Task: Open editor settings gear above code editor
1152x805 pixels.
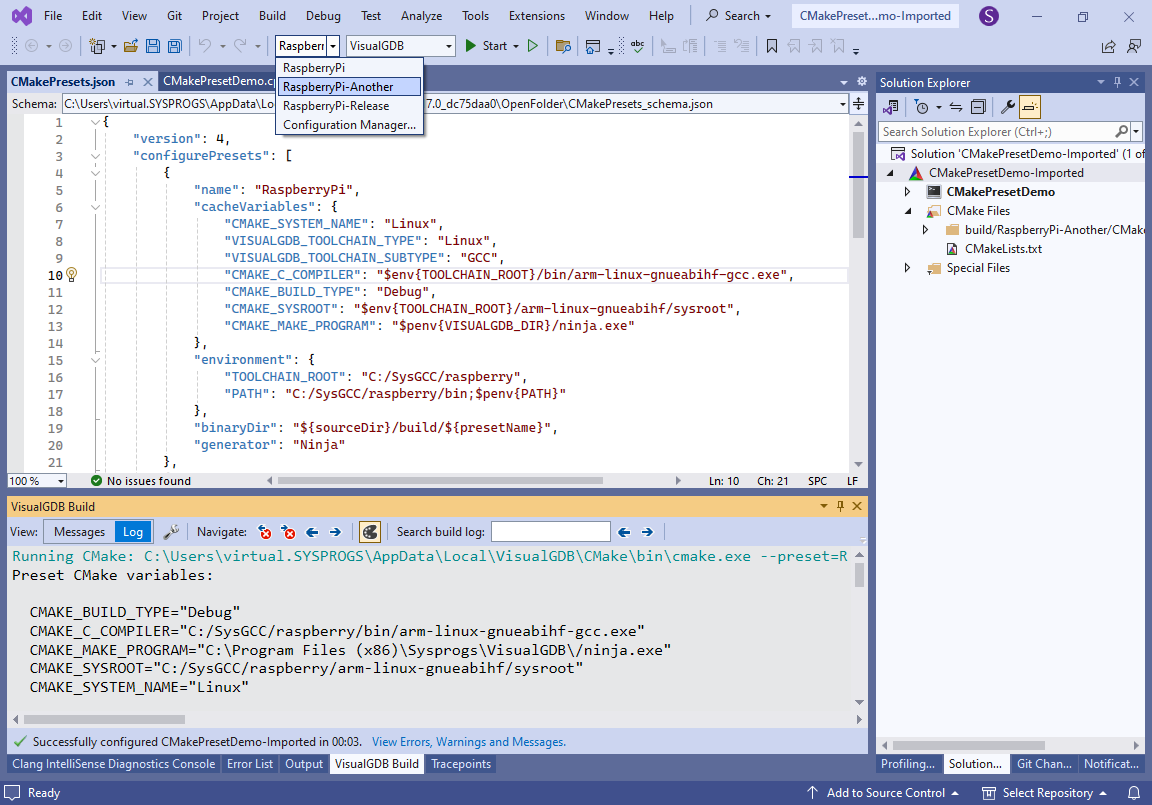Action: (x=862, y=82)
